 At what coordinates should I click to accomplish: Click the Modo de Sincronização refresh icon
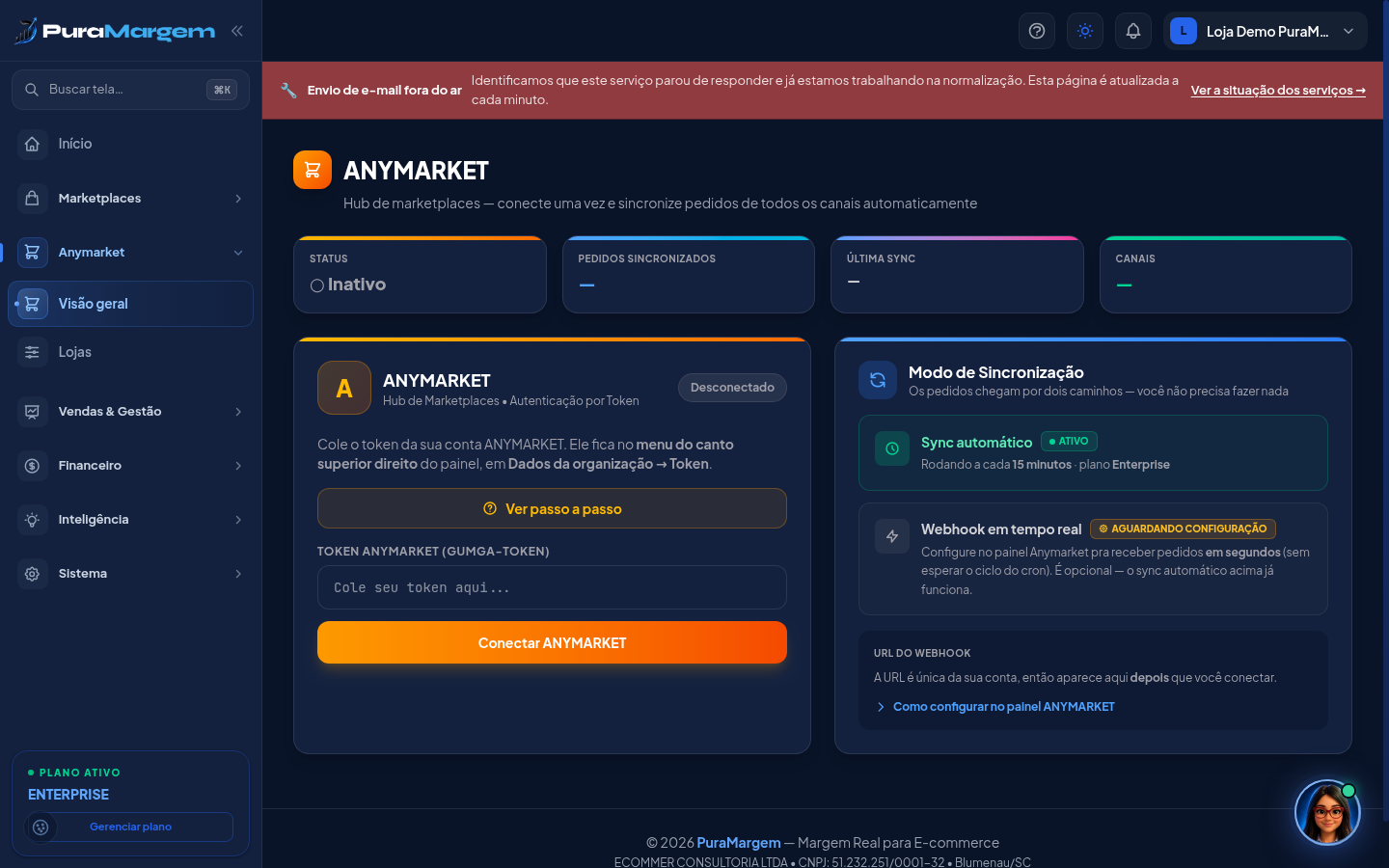(x=878, y=380)
